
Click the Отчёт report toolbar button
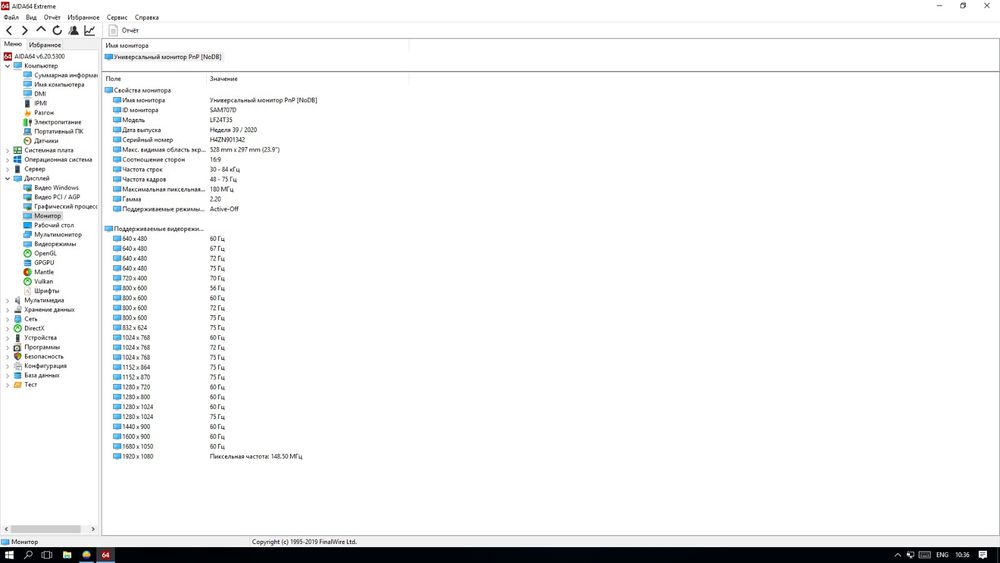[x=124, y=30]
